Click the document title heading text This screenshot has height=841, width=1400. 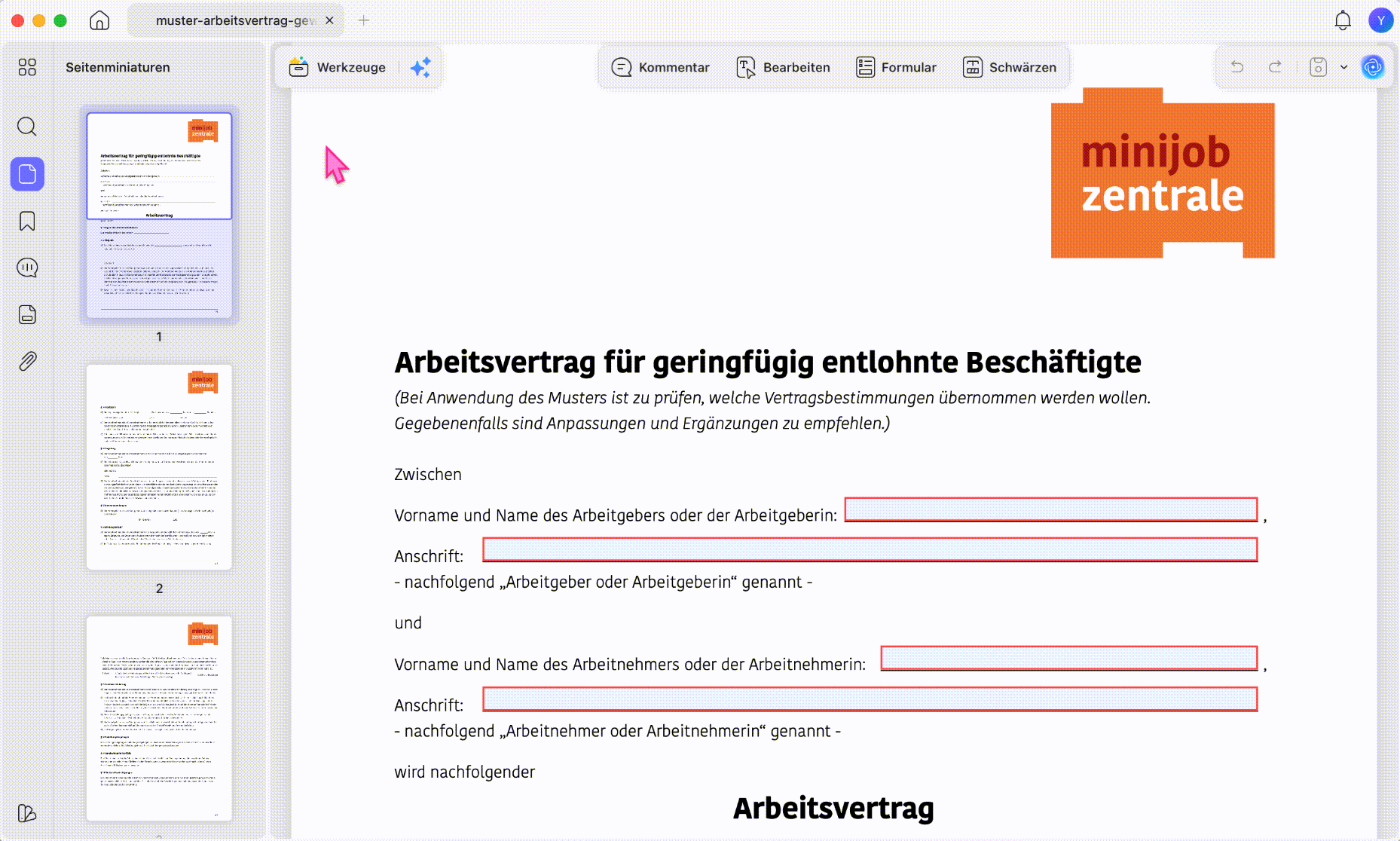click(768, 362)
